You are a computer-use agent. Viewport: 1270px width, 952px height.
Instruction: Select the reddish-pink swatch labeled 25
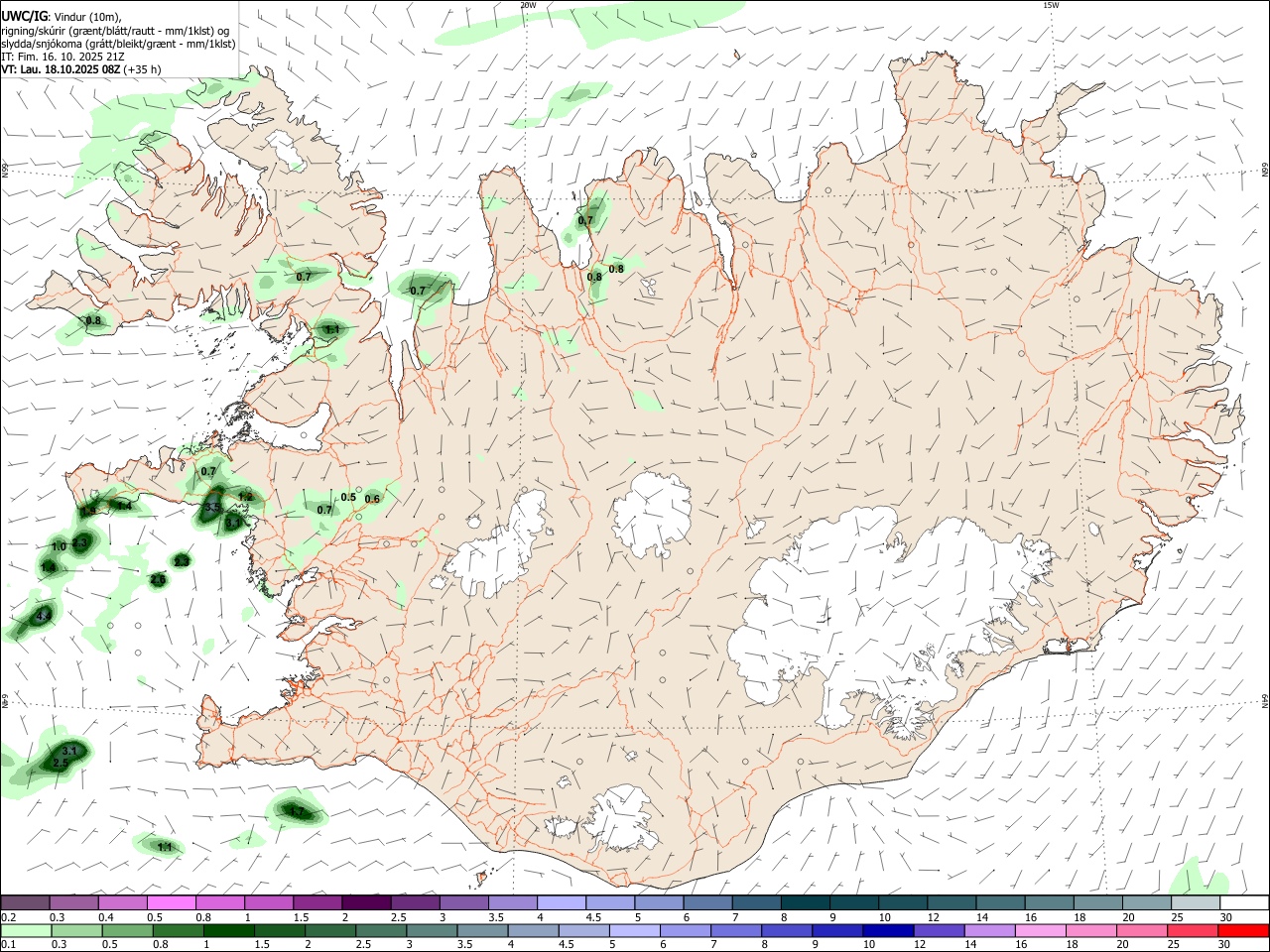[1194, 931]
